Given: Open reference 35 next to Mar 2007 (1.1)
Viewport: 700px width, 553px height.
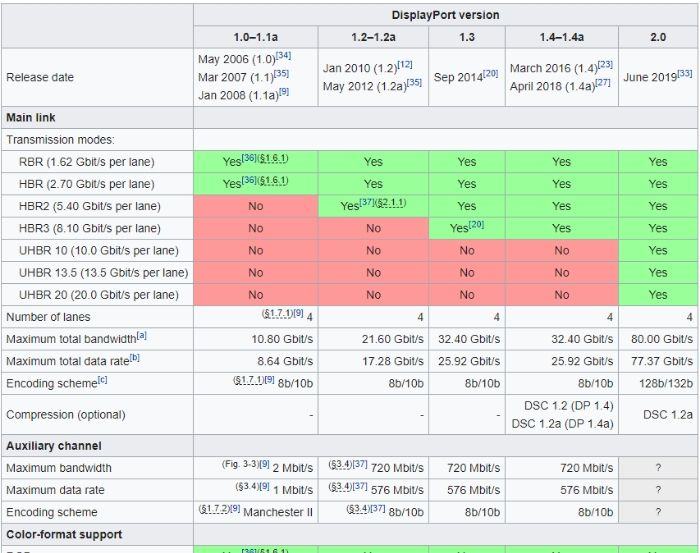Looking at the screenshot, I should 281,73.
